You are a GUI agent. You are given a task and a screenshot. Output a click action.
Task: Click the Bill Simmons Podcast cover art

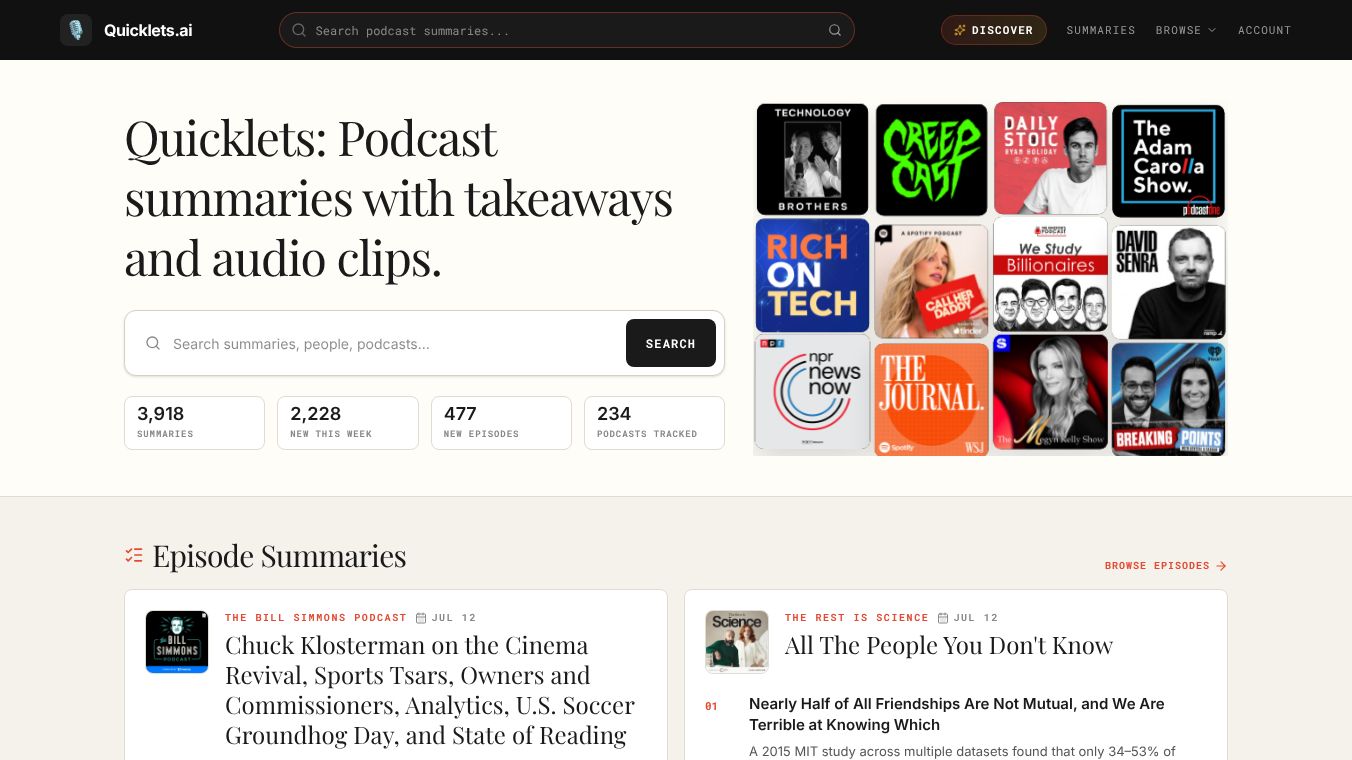click(177, 641)
